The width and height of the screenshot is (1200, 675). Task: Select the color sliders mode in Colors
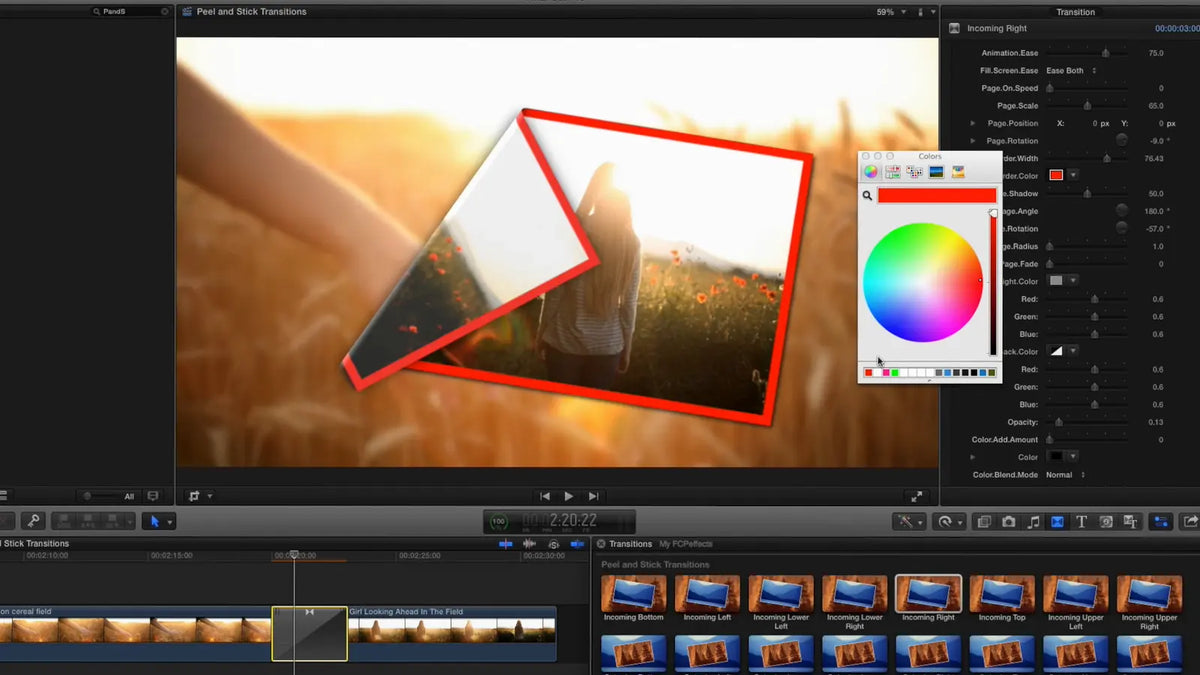click(892, 172)
